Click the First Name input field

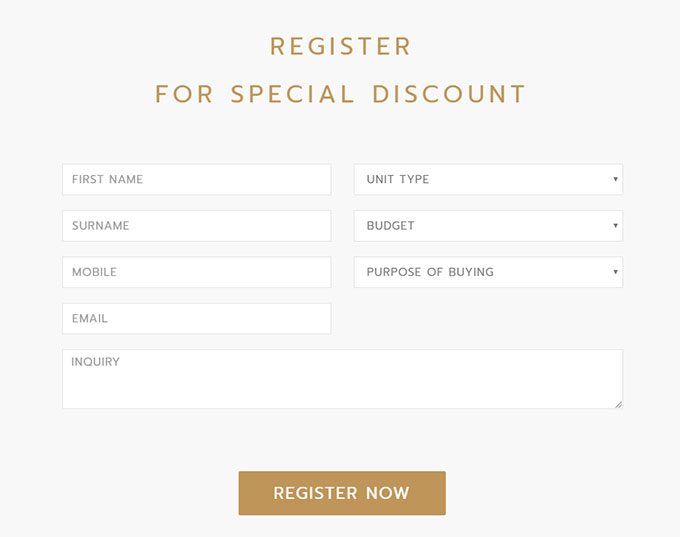tap(196, 180)
